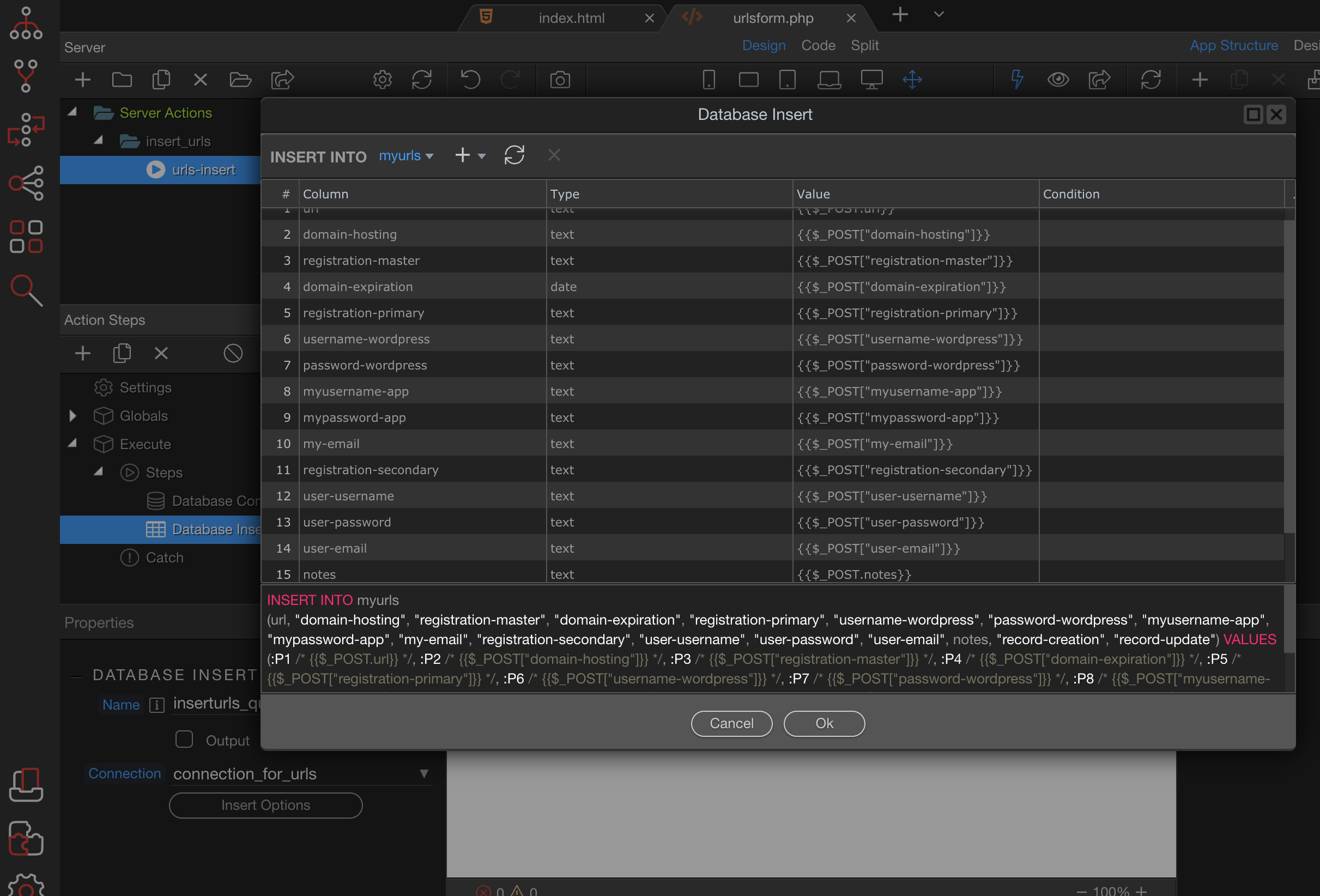Switch to the index.html tab
The image size is (1320, 896).
[x=571, y=18]
